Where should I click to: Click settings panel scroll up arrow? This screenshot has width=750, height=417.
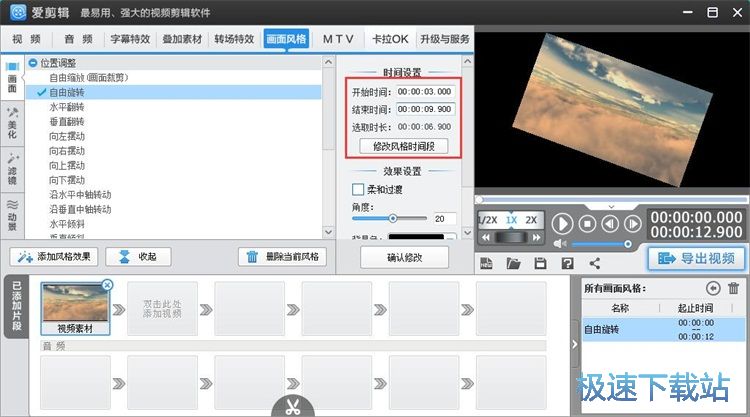pos(467,61)
